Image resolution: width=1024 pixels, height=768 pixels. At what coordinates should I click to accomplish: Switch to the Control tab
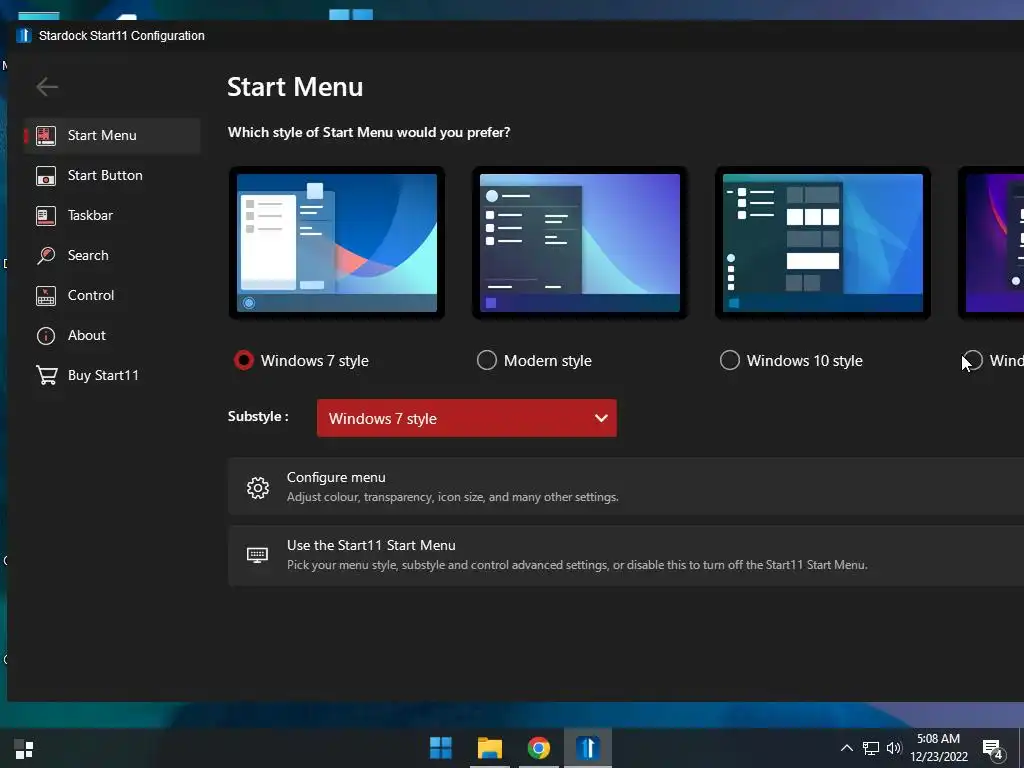(x=112, y=296)
